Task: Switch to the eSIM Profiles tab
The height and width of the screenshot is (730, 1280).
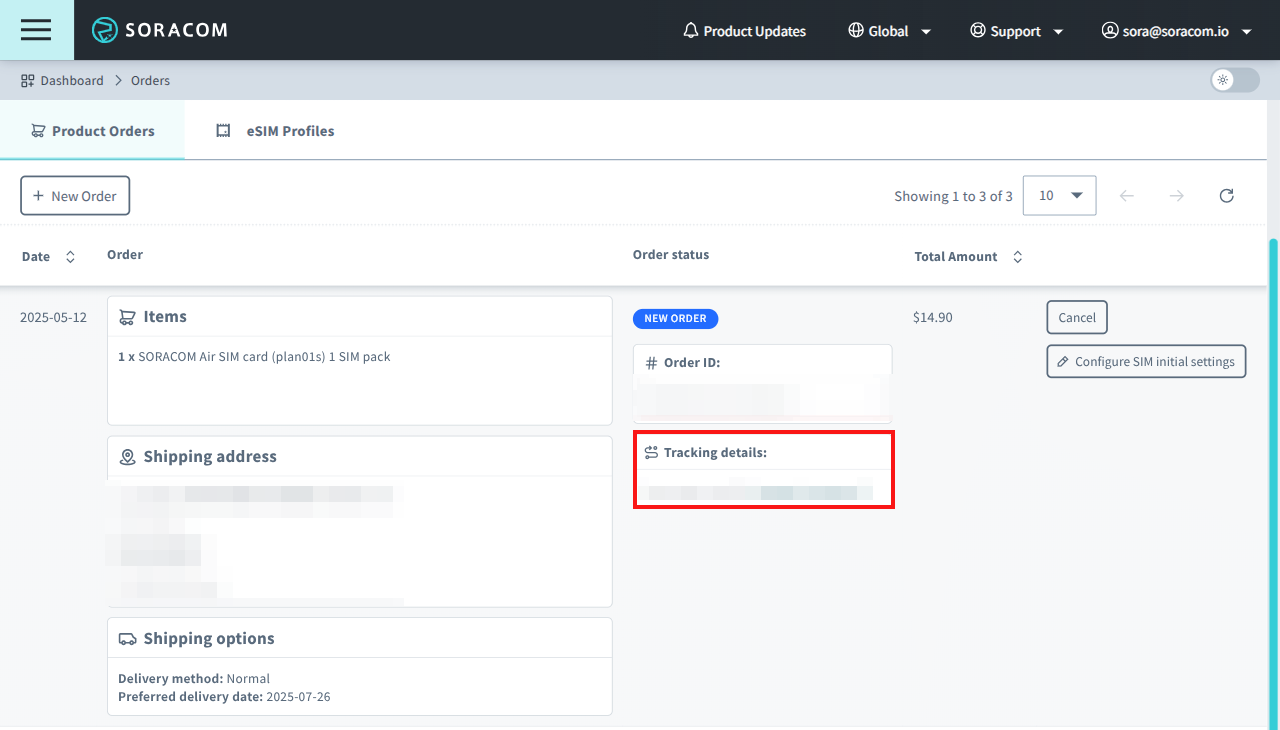Action: pyautogui.click(x=274, y=130)
